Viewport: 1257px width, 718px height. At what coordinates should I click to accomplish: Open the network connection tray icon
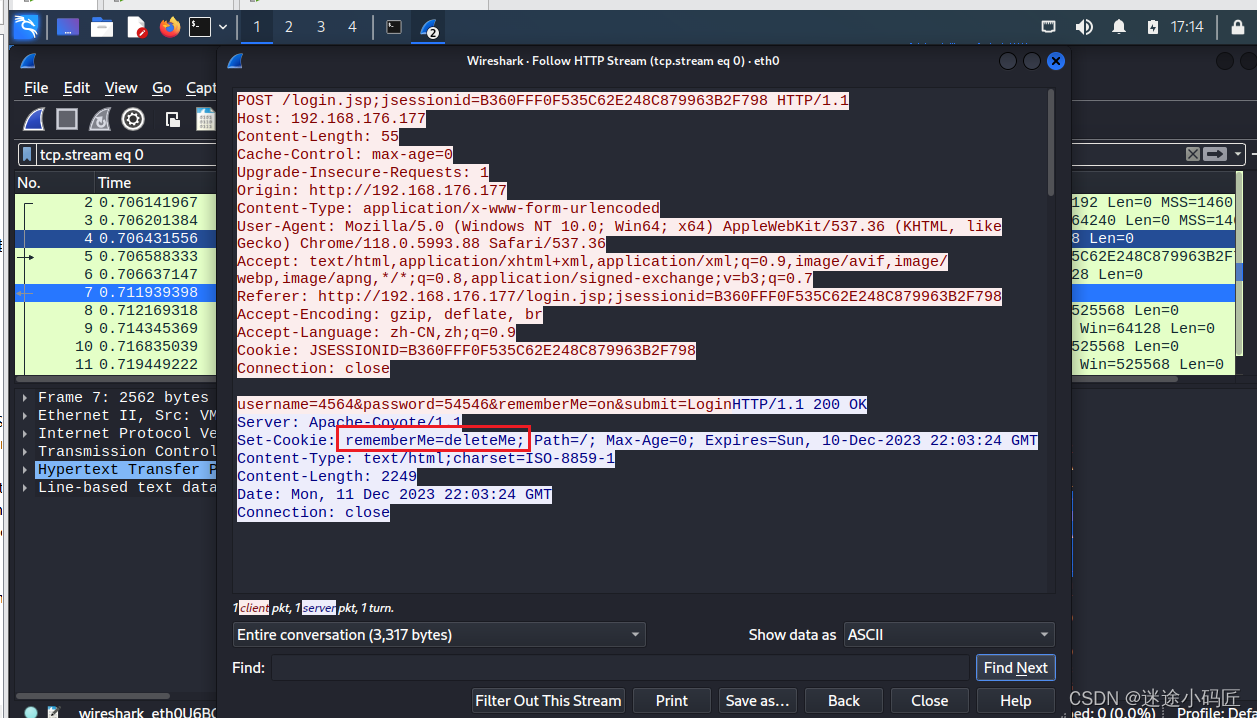pos(1049,27)
